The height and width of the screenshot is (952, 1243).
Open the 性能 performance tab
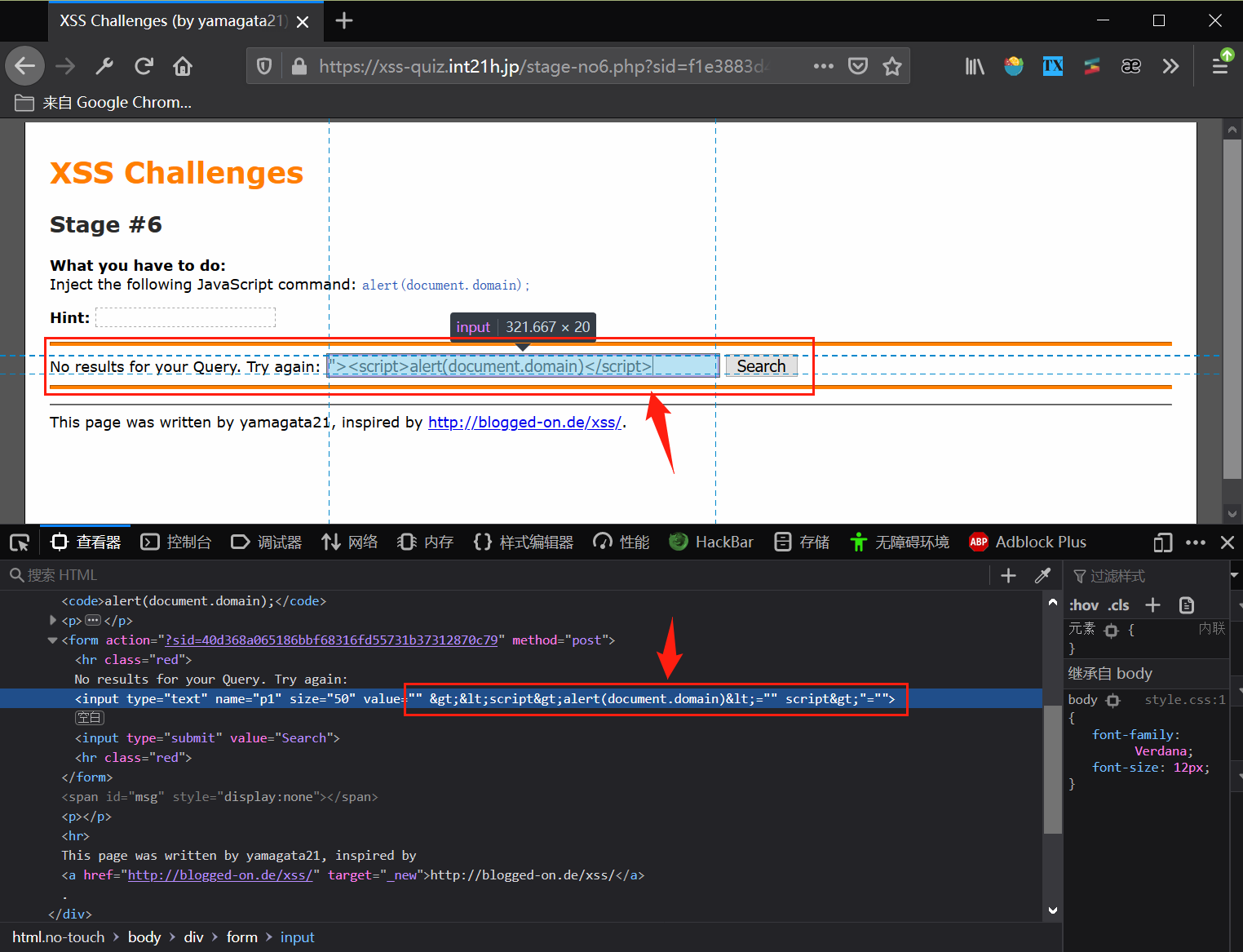(621, 542)
